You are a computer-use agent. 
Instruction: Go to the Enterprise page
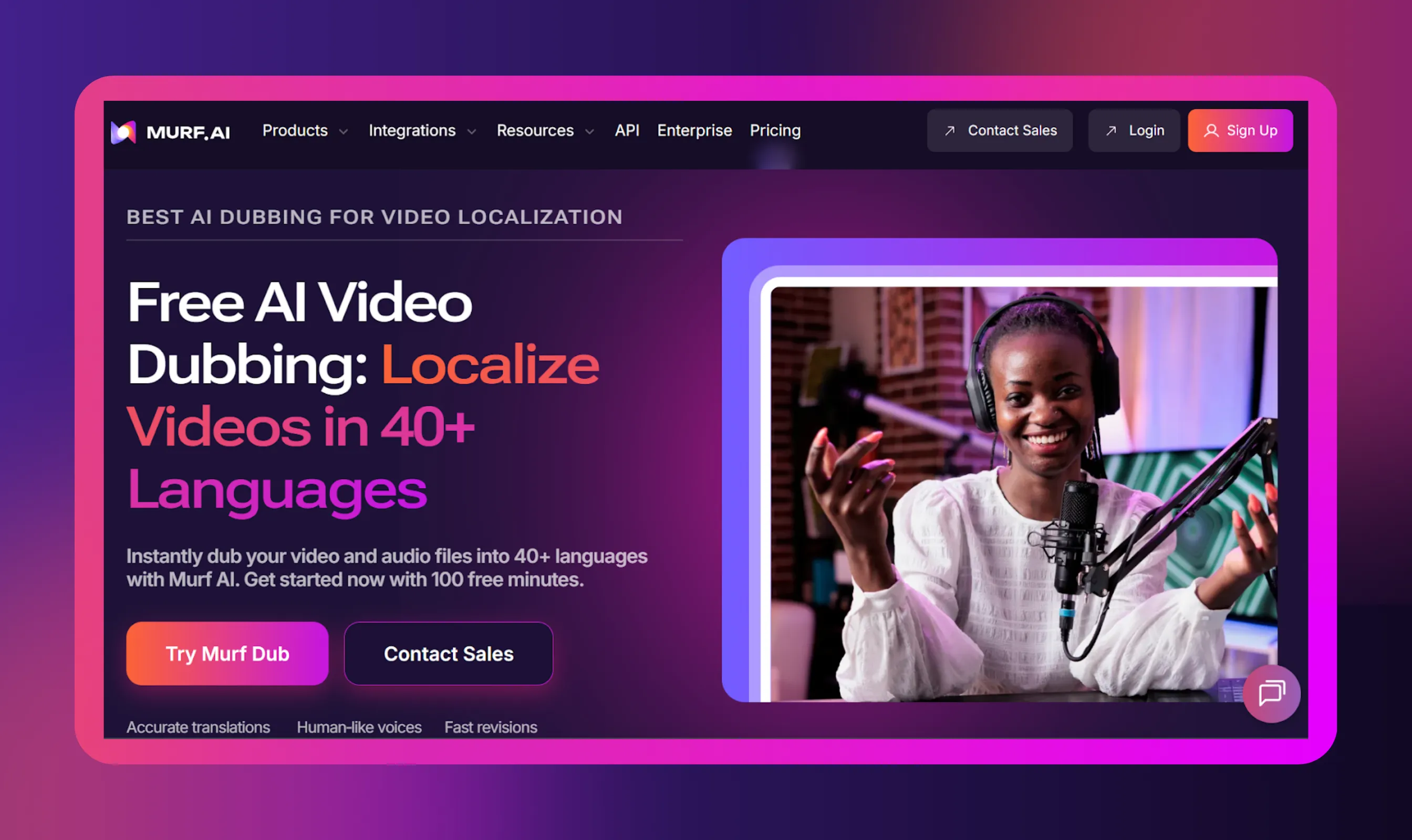(694, 131)
